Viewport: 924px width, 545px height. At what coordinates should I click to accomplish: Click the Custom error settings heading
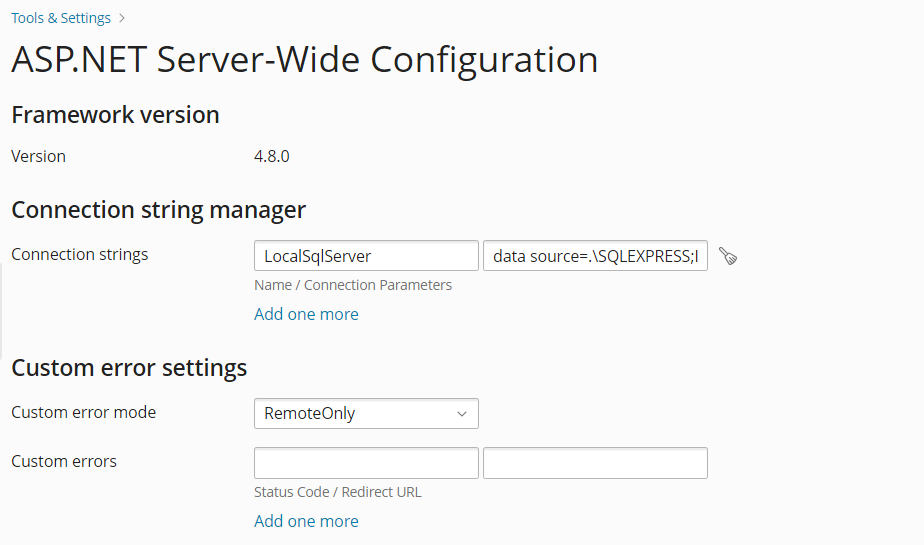point(129,367)
